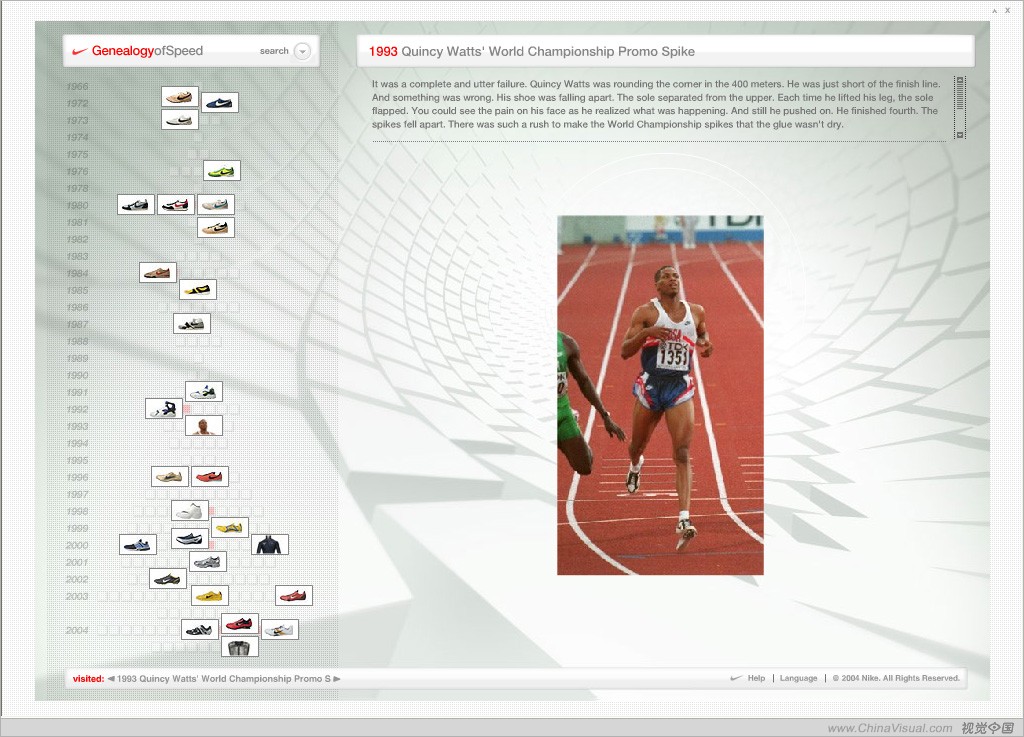Click the 1987 year label
This screenshot has height=737, width=1024.
click(x=77, y=324)
